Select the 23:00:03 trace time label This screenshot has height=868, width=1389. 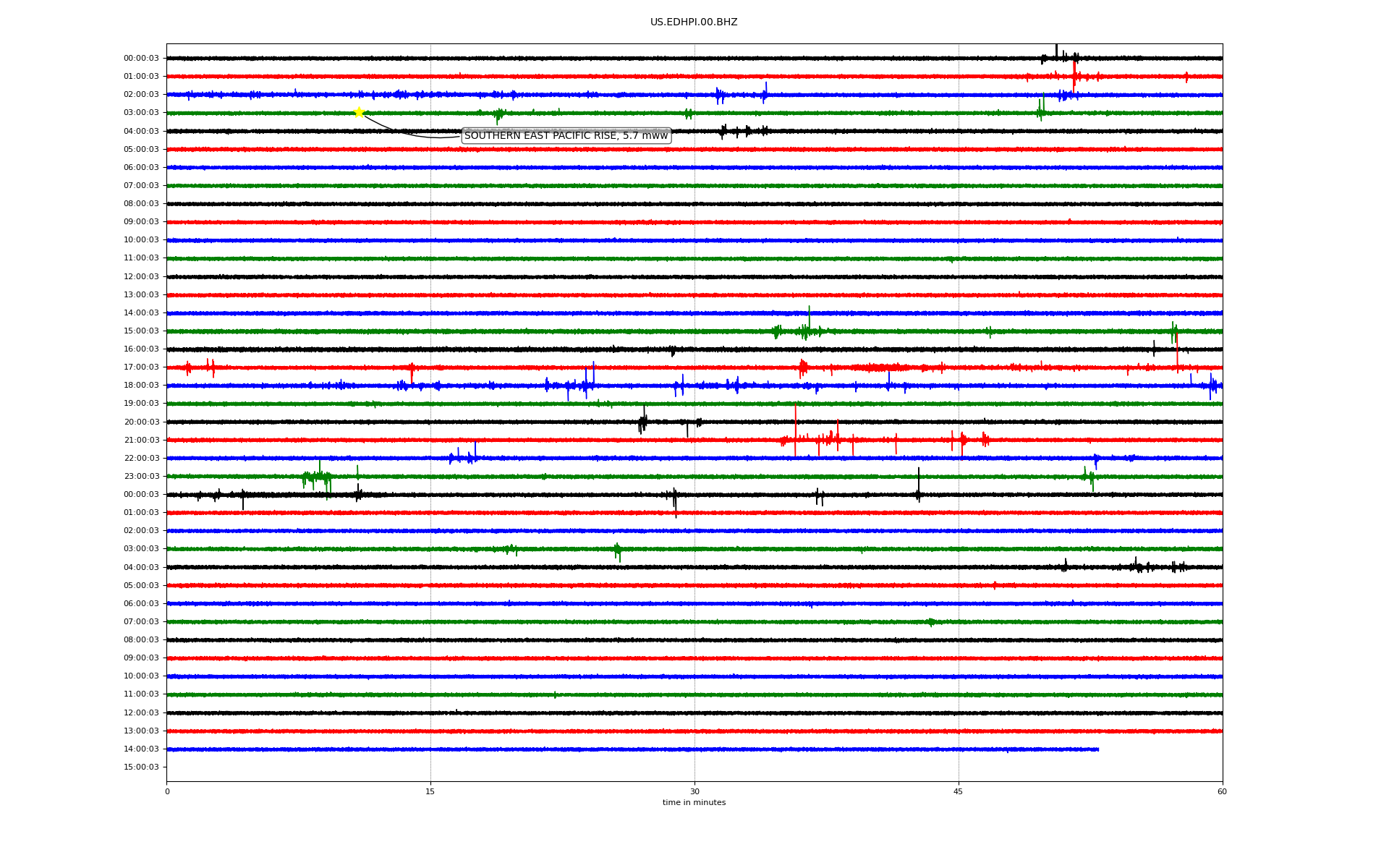[141, 477]
